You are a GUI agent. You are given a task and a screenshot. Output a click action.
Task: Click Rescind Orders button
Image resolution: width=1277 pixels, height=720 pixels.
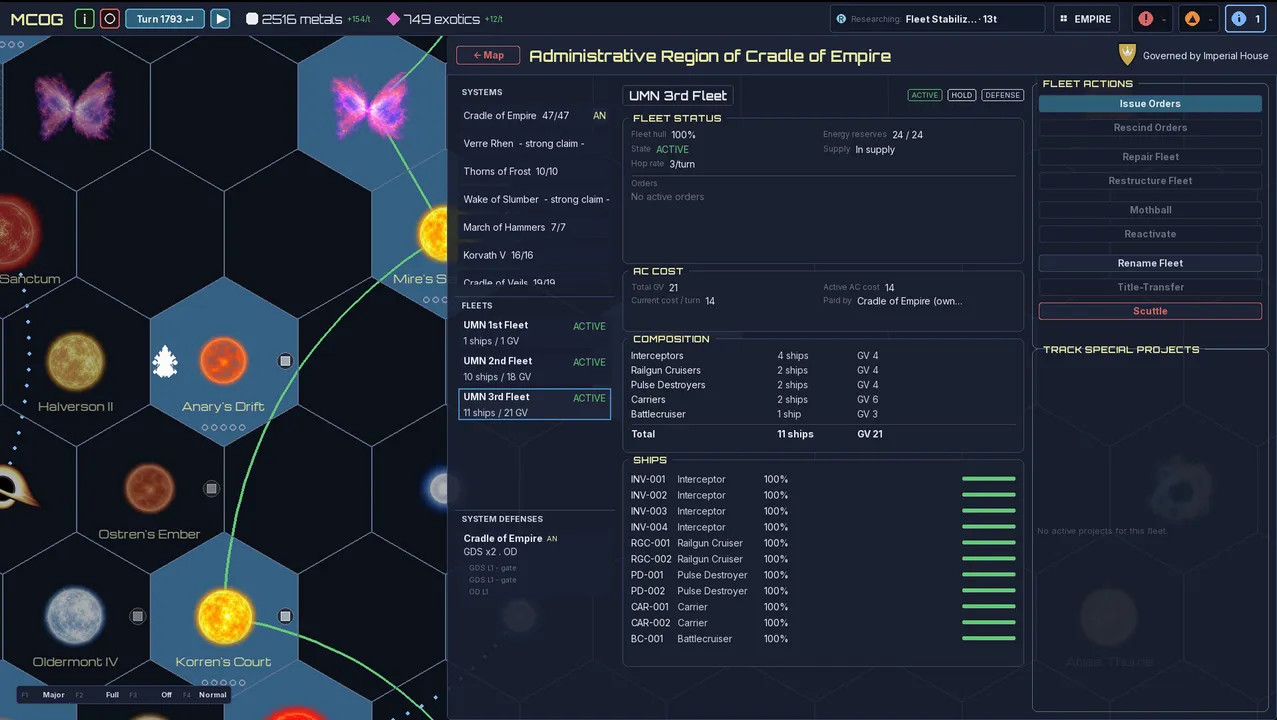[x=1150, y=128]
